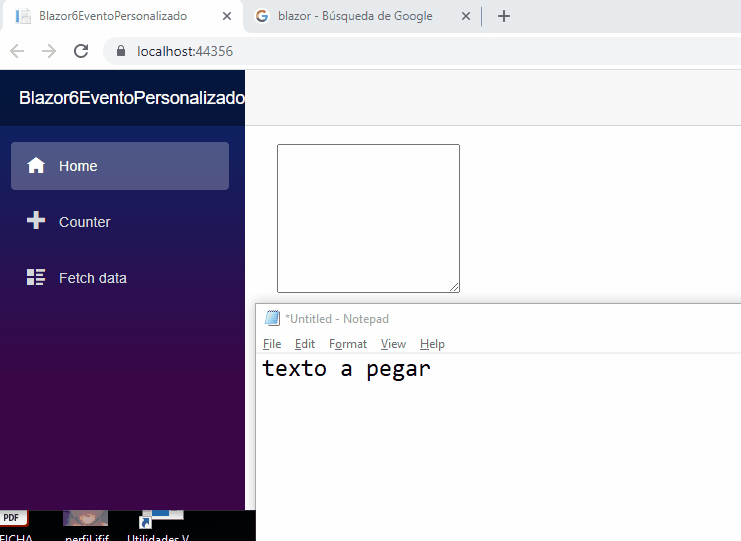The width and height of the screenshot is (741, 541).
Task: Click the Notepad icon in title bar
Action: [272, 319]
